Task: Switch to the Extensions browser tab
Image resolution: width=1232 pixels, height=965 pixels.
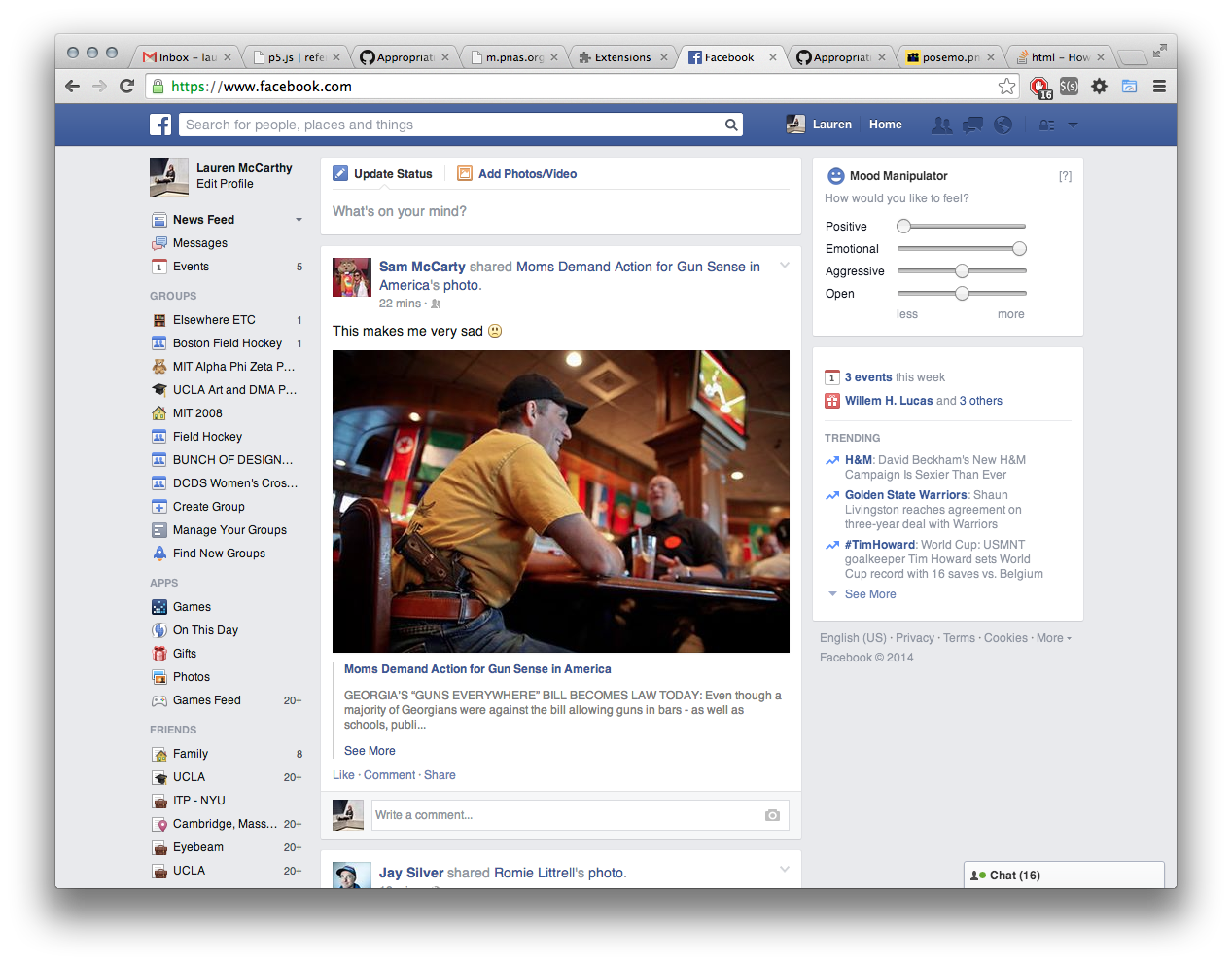Action: [x=622, y=57]
